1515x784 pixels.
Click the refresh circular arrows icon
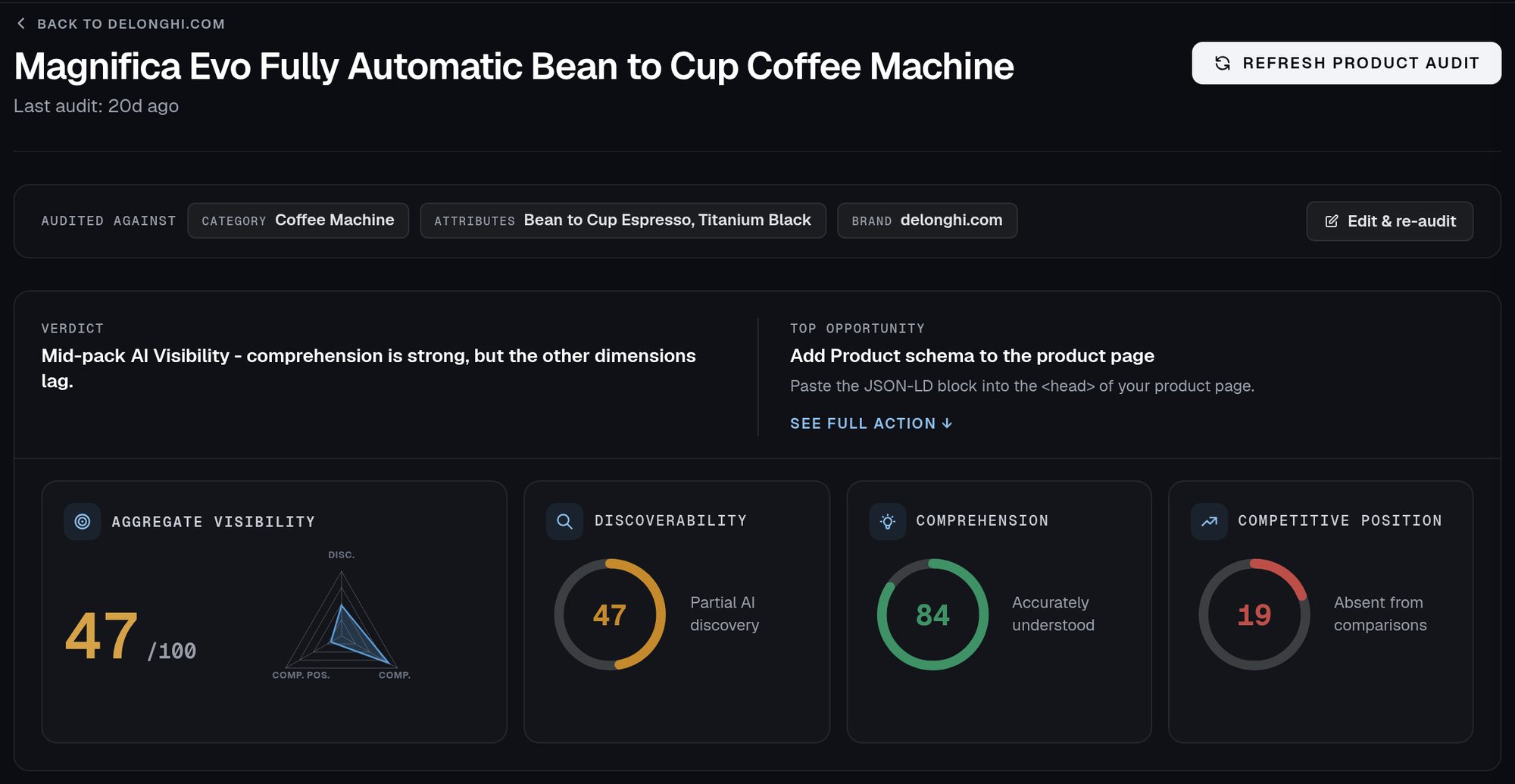(1223, 63)
